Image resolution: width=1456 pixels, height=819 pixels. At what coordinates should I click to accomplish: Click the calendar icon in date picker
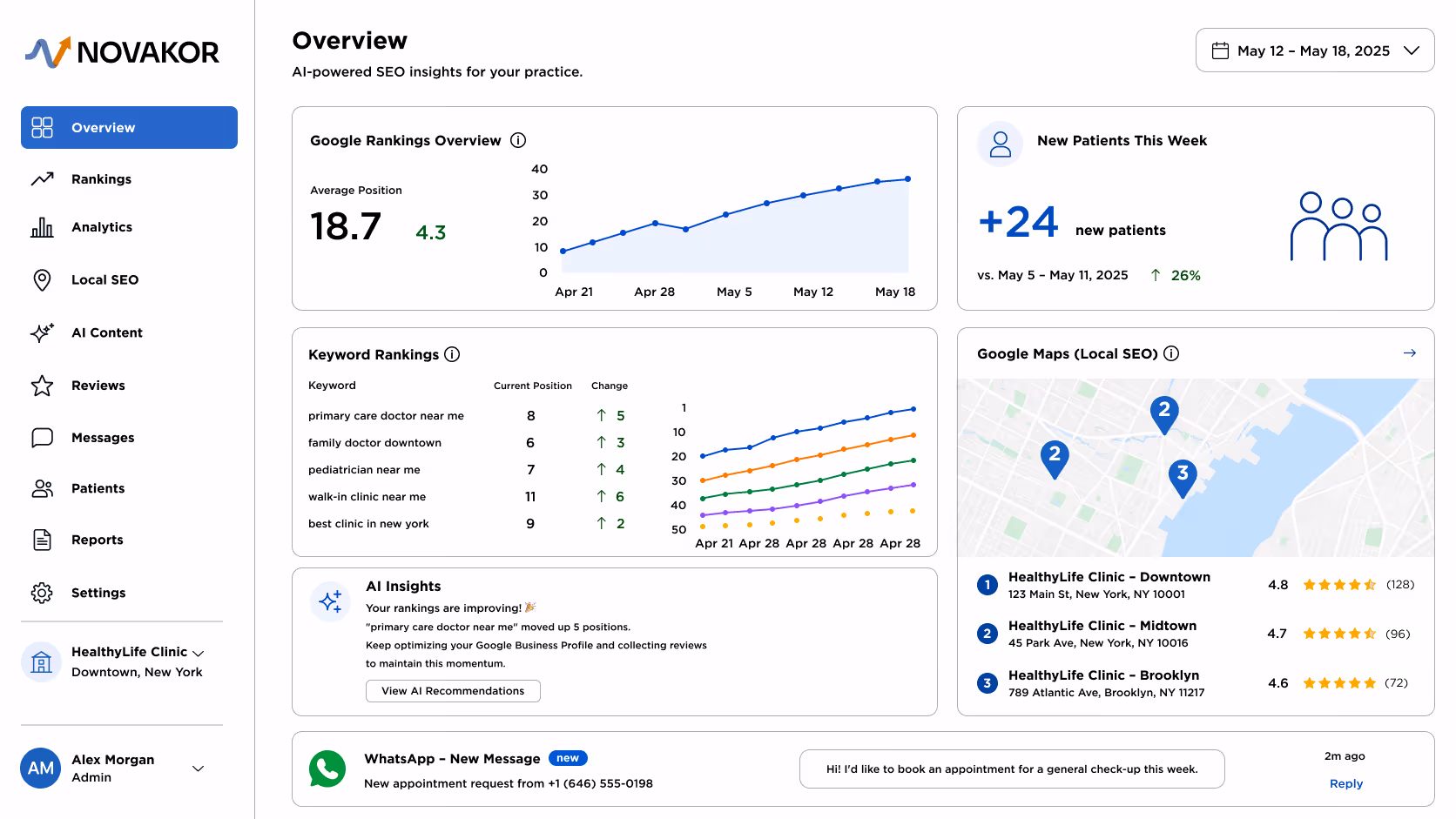[1221, 50]
